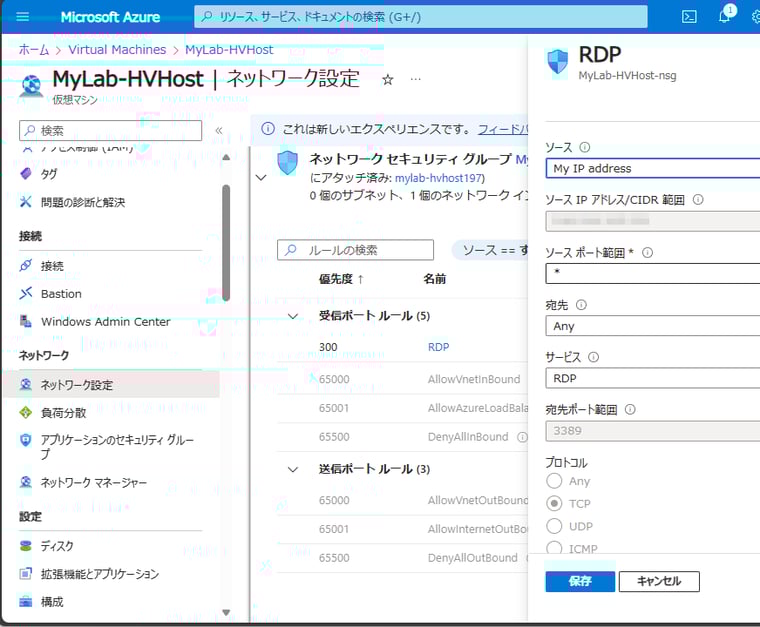Image resolution: width=760 pixels, height=627 pixels.
Task: Focus the ルールの検索 field
Action: click(355, 250)
